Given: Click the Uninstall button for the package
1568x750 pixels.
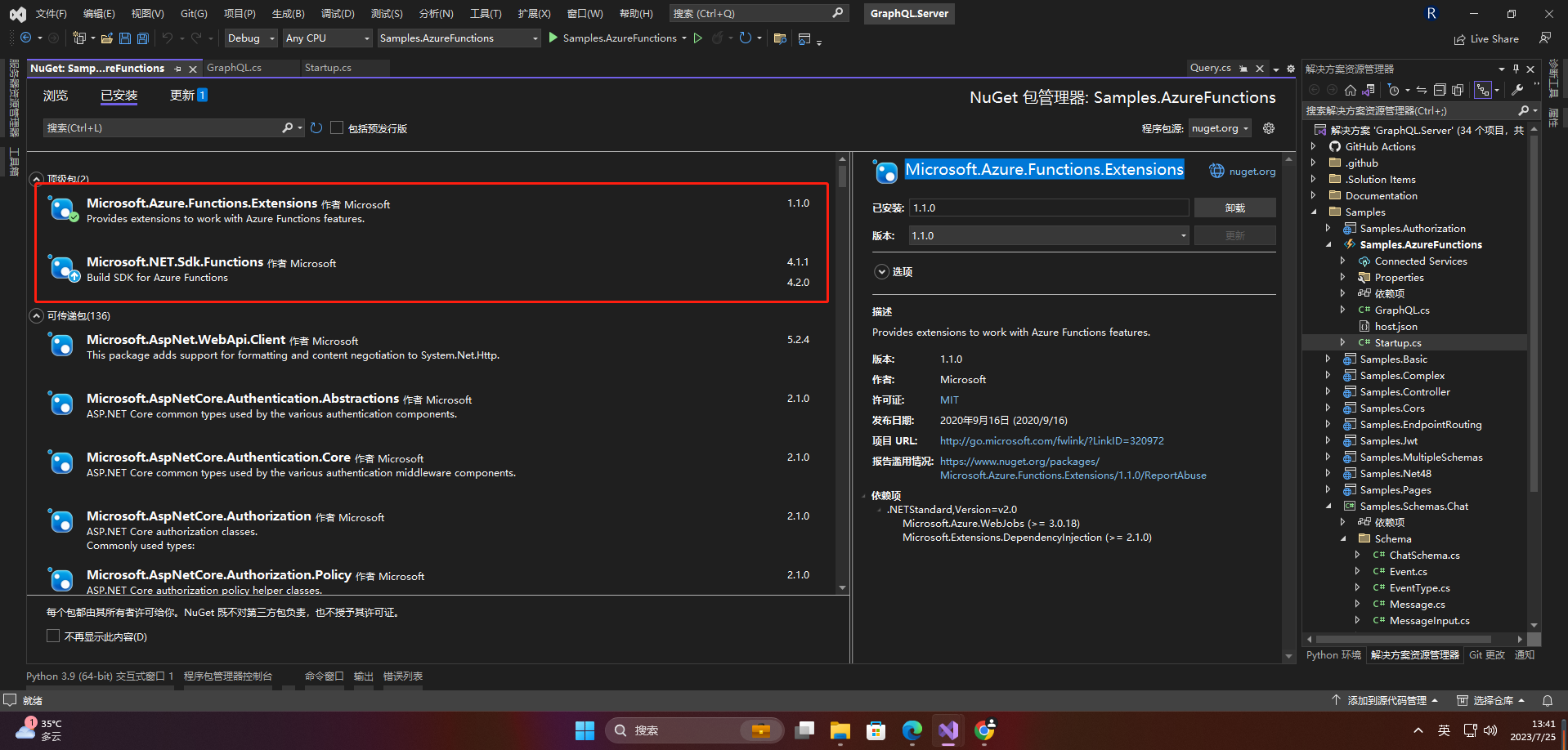Looking at the screenshot, I should point(1234,208).
